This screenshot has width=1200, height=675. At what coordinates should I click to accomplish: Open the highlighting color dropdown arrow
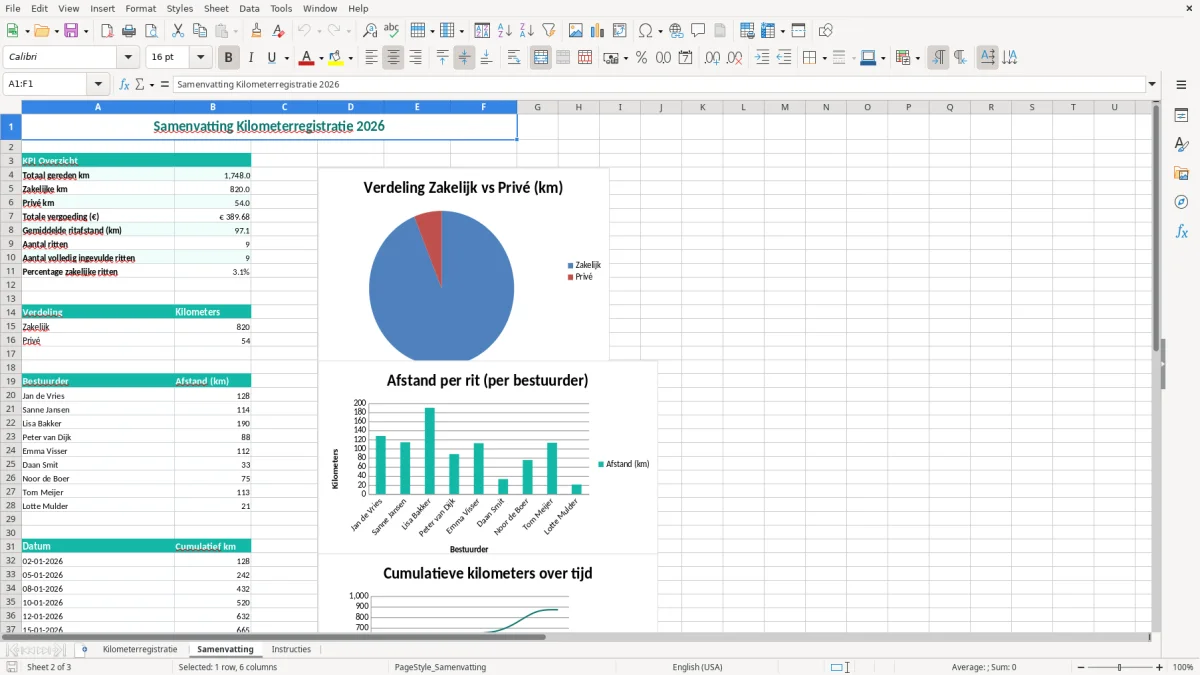coord(350,58)
